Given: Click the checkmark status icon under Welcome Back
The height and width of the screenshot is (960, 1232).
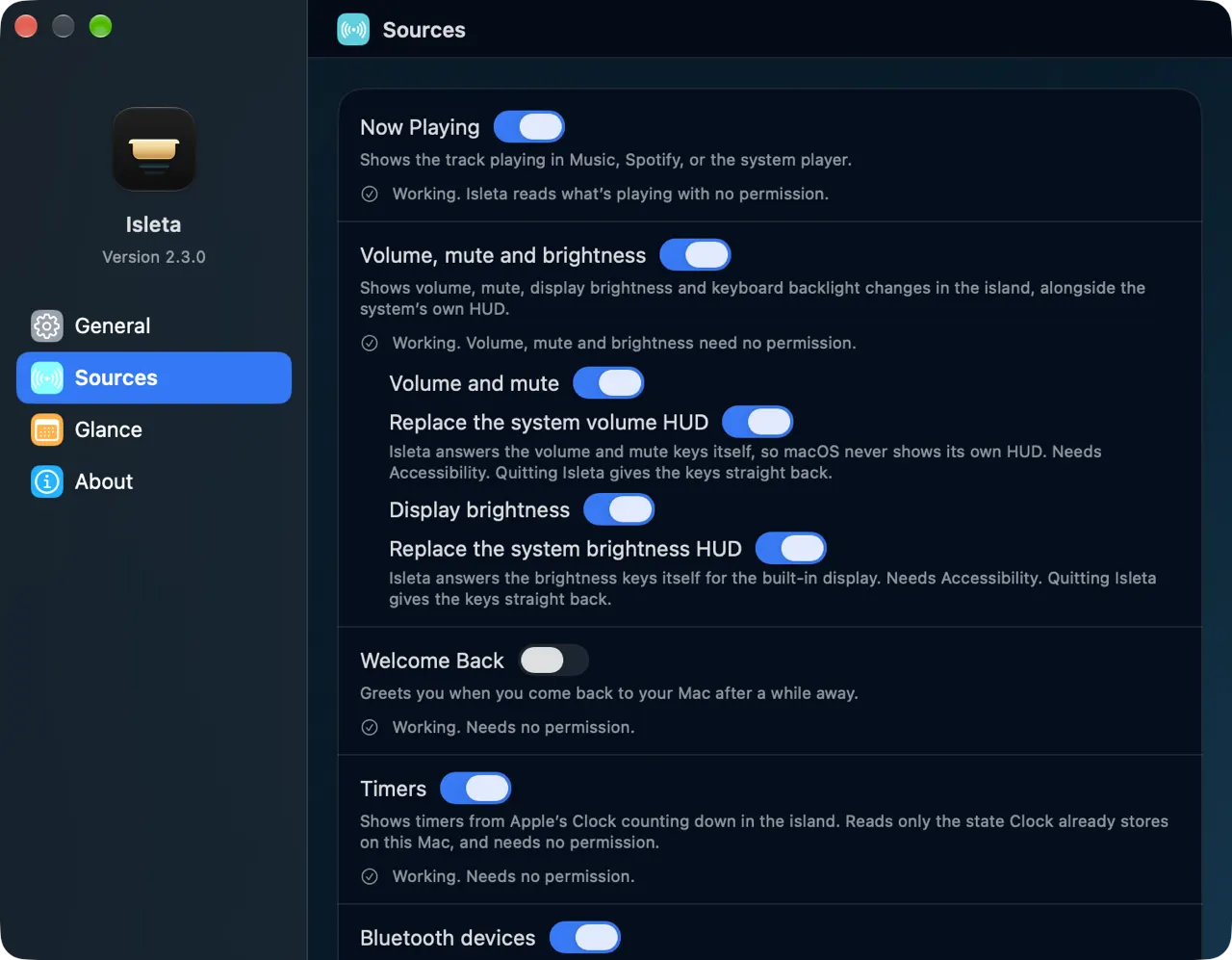Looking at the screenshot, I should pos(370,728).
